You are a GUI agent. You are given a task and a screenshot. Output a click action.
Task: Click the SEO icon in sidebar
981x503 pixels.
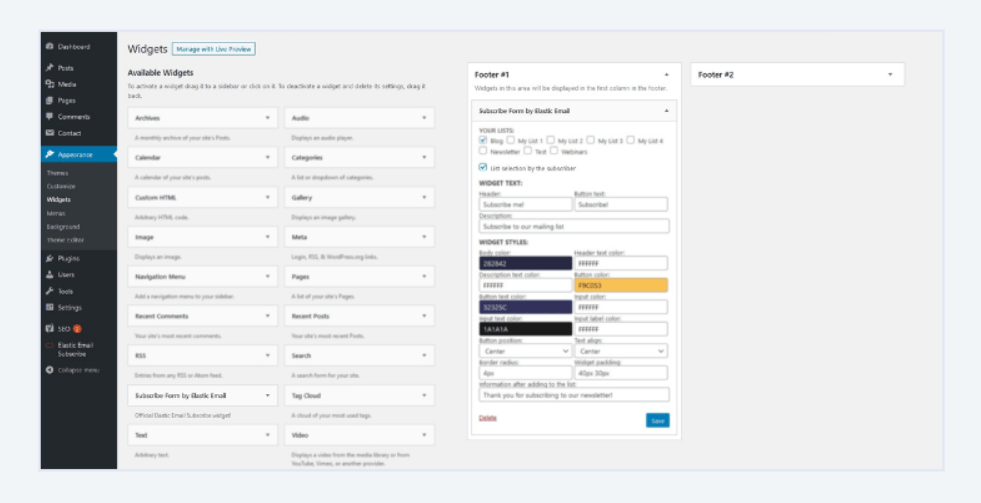50,328
